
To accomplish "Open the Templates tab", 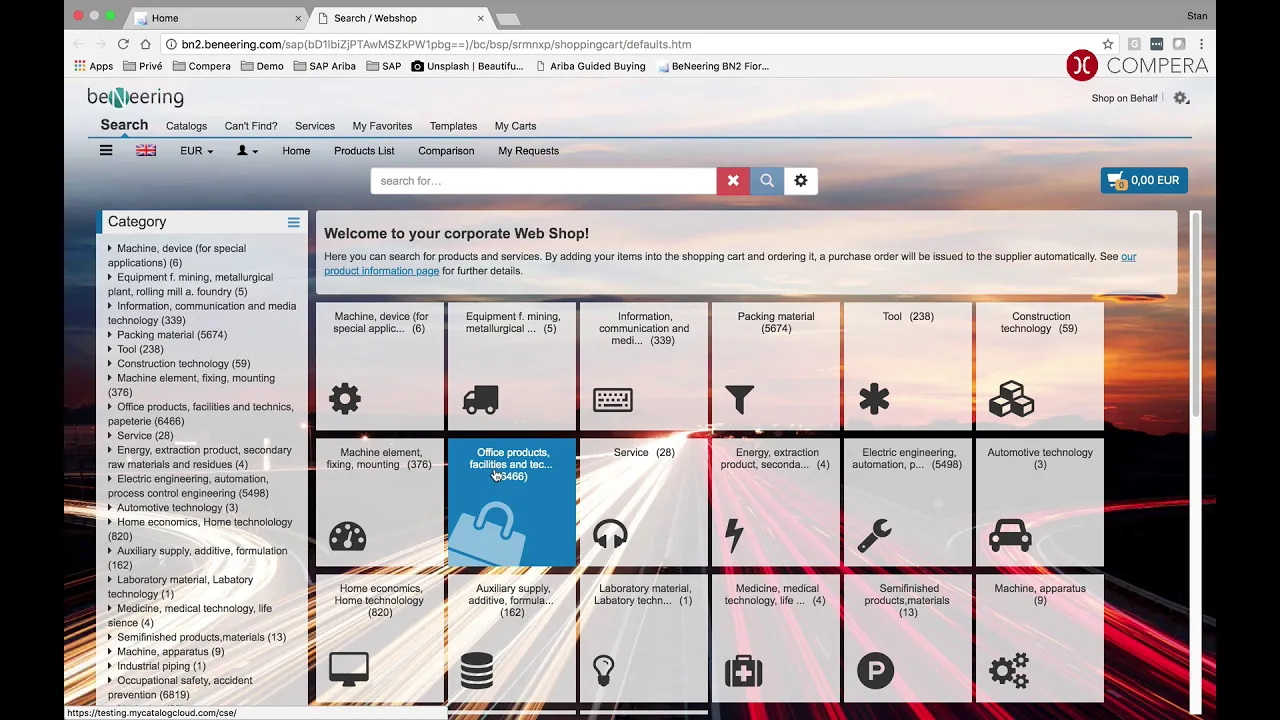I will tap(453, 126).
